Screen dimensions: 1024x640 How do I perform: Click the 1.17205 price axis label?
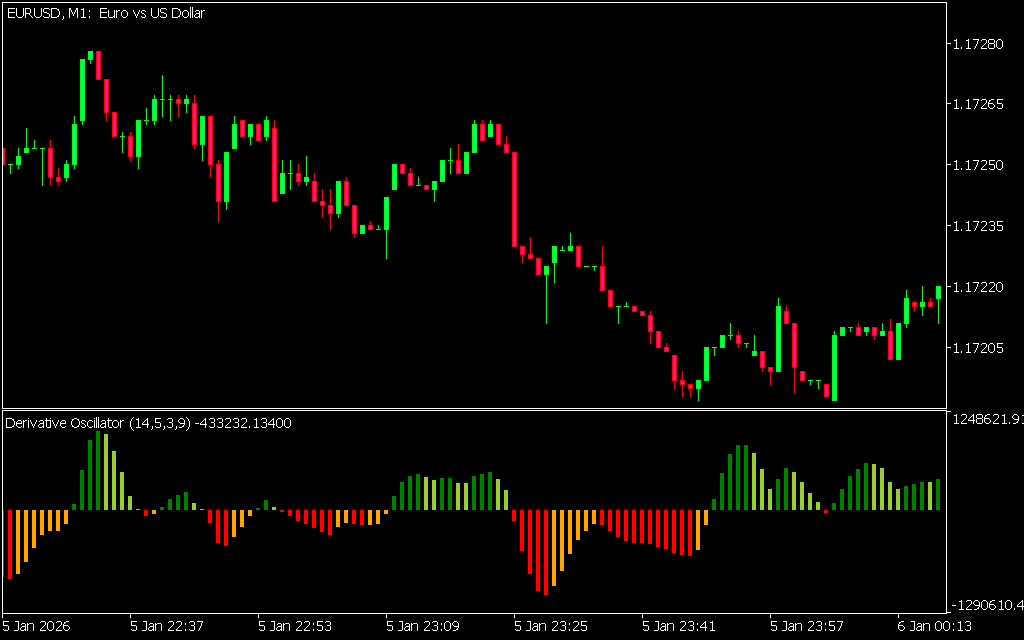(981, 348)
